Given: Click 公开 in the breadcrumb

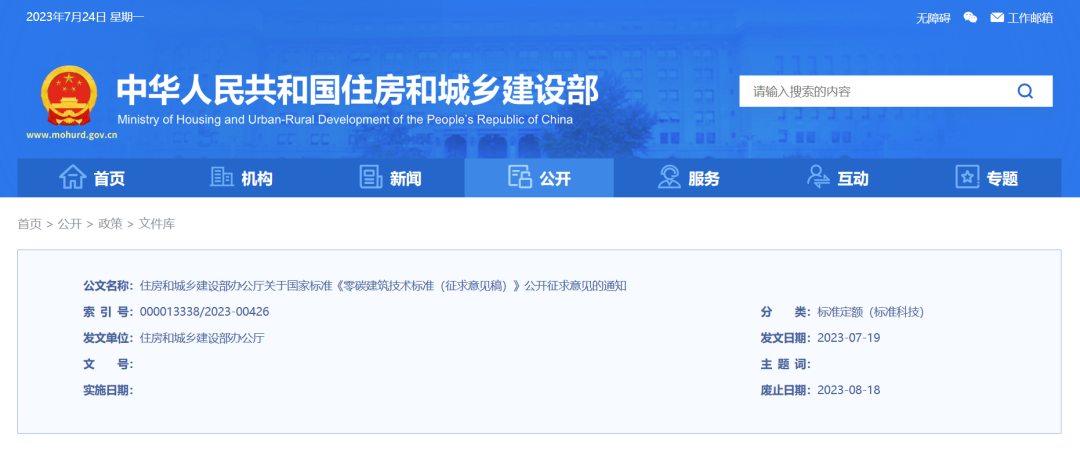Looking at the screenshot, I should 70,224.
